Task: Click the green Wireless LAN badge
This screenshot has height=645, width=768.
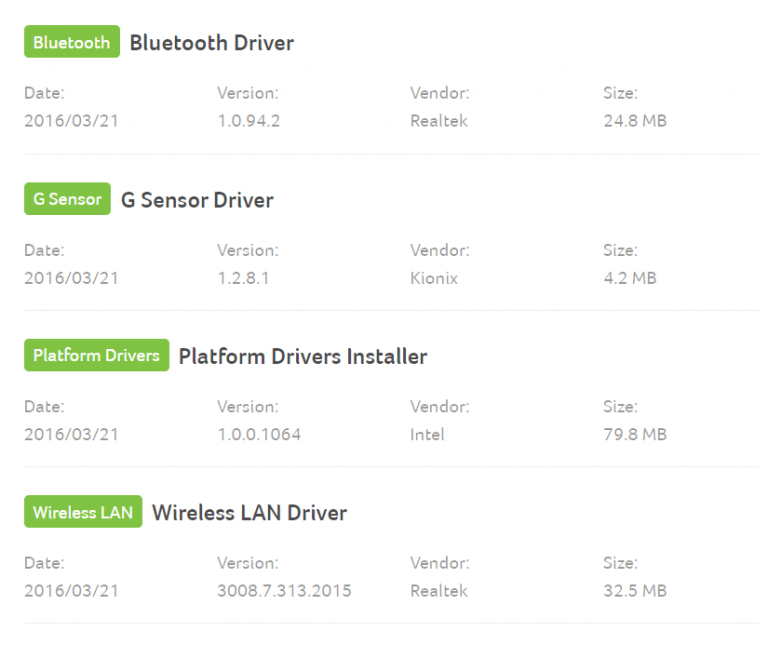Action: 83,511
